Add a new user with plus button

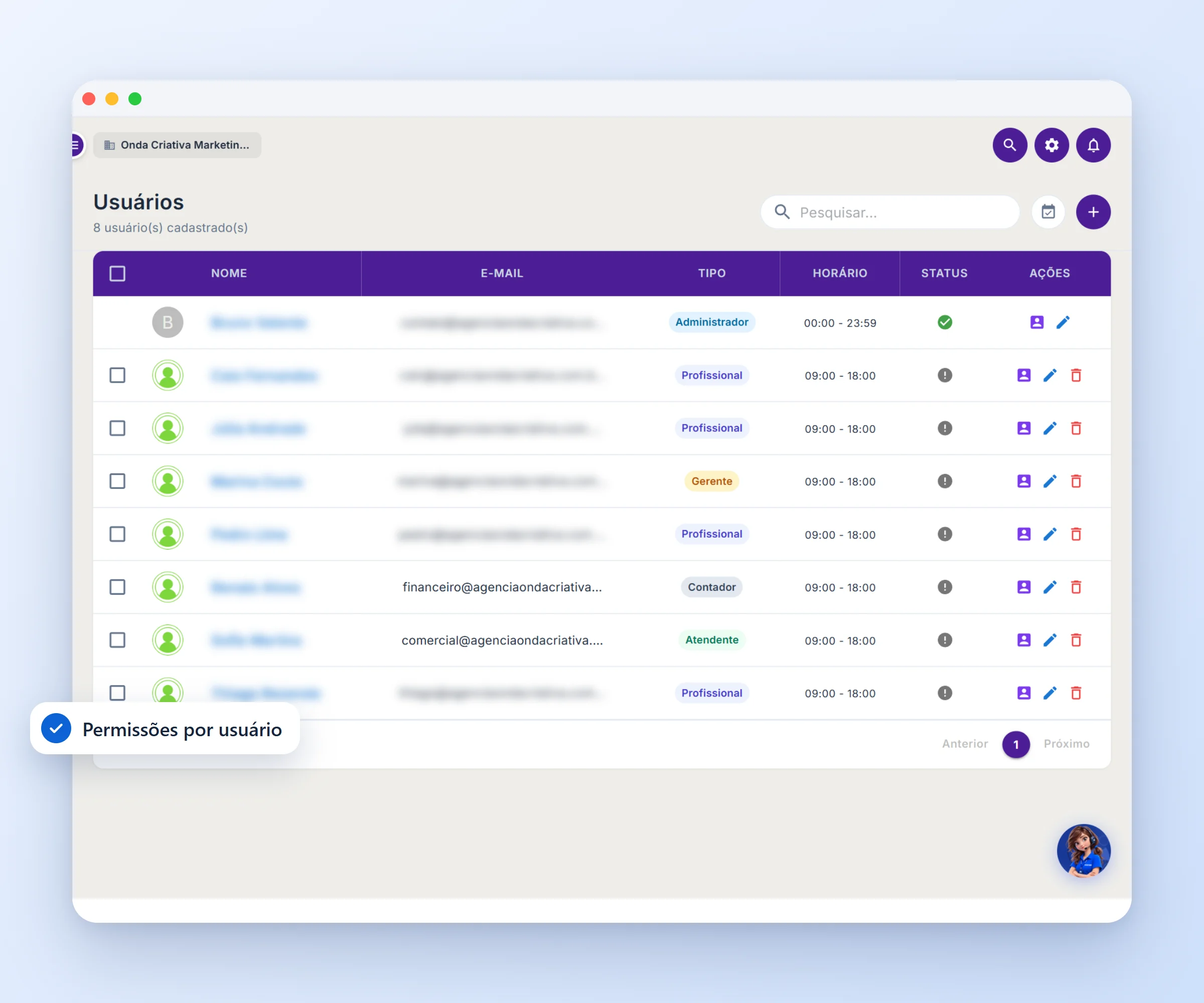(1093, 212)
